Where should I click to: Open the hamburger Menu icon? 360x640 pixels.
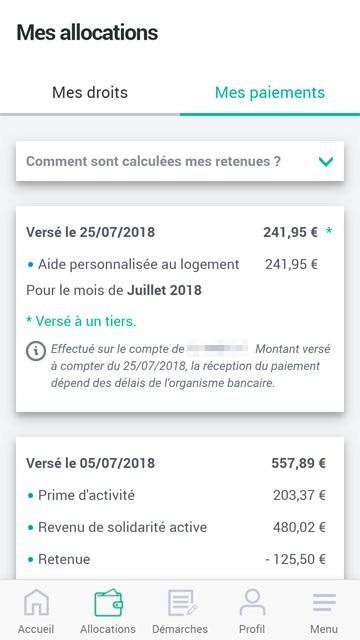(x=324, y=603)
